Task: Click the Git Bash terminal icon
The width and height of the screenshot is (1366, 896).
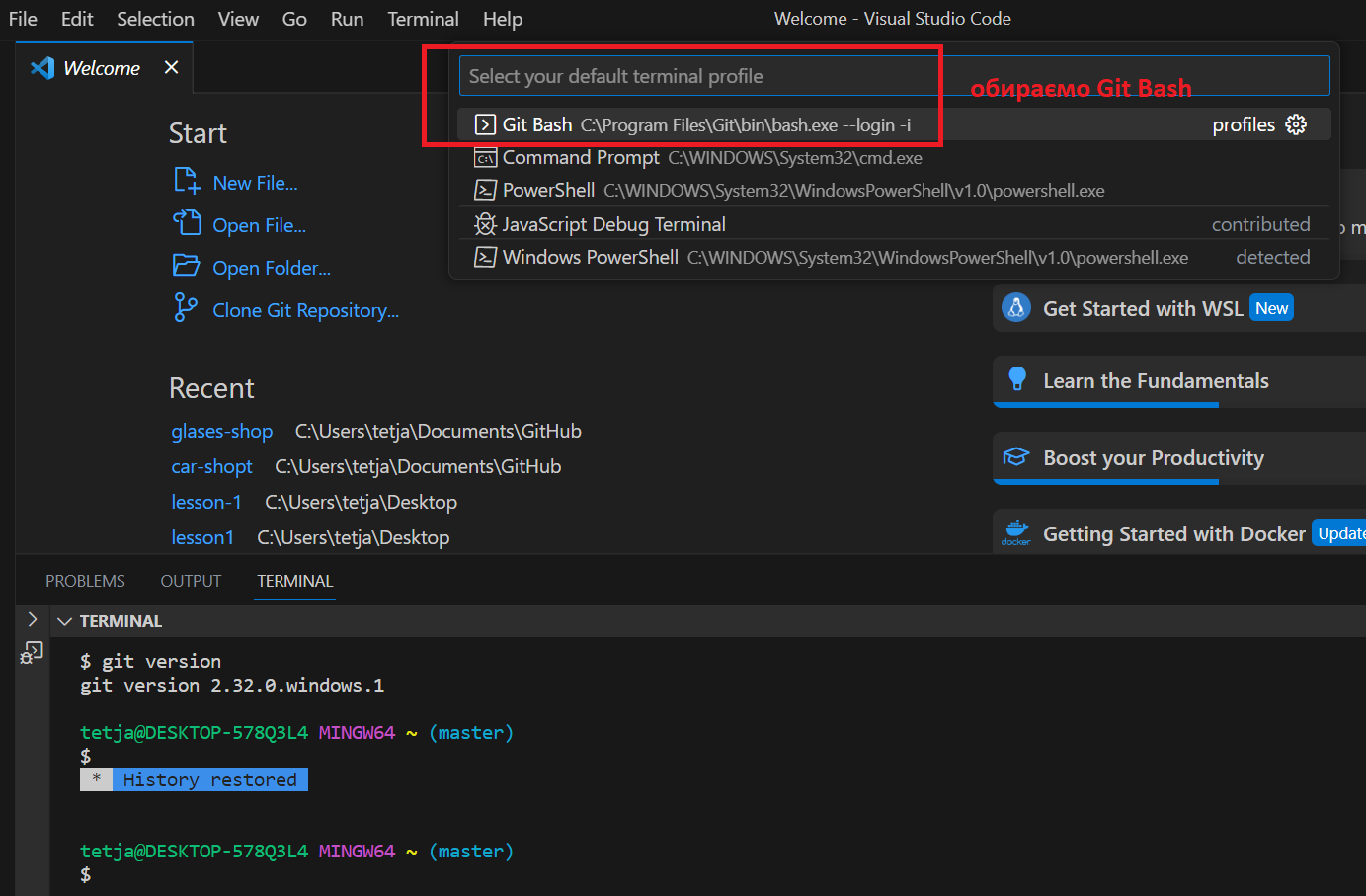Action: (485, 124)
